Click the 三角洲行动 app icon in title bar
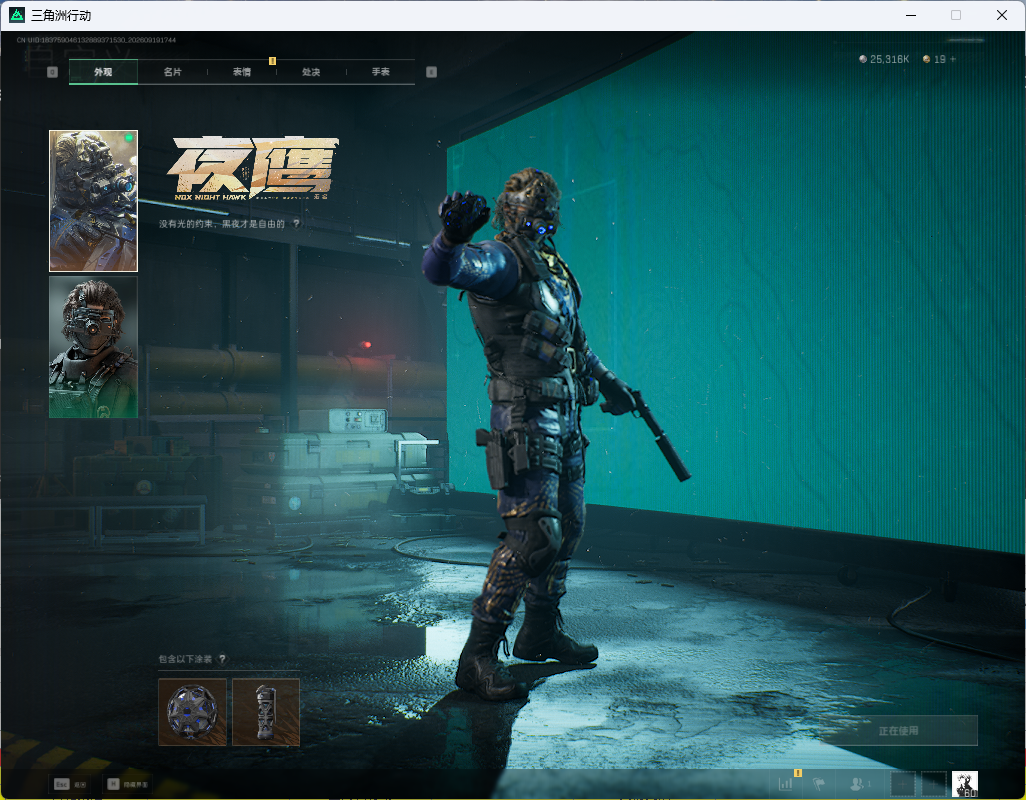1026x800 pixels. coord(16,15)
